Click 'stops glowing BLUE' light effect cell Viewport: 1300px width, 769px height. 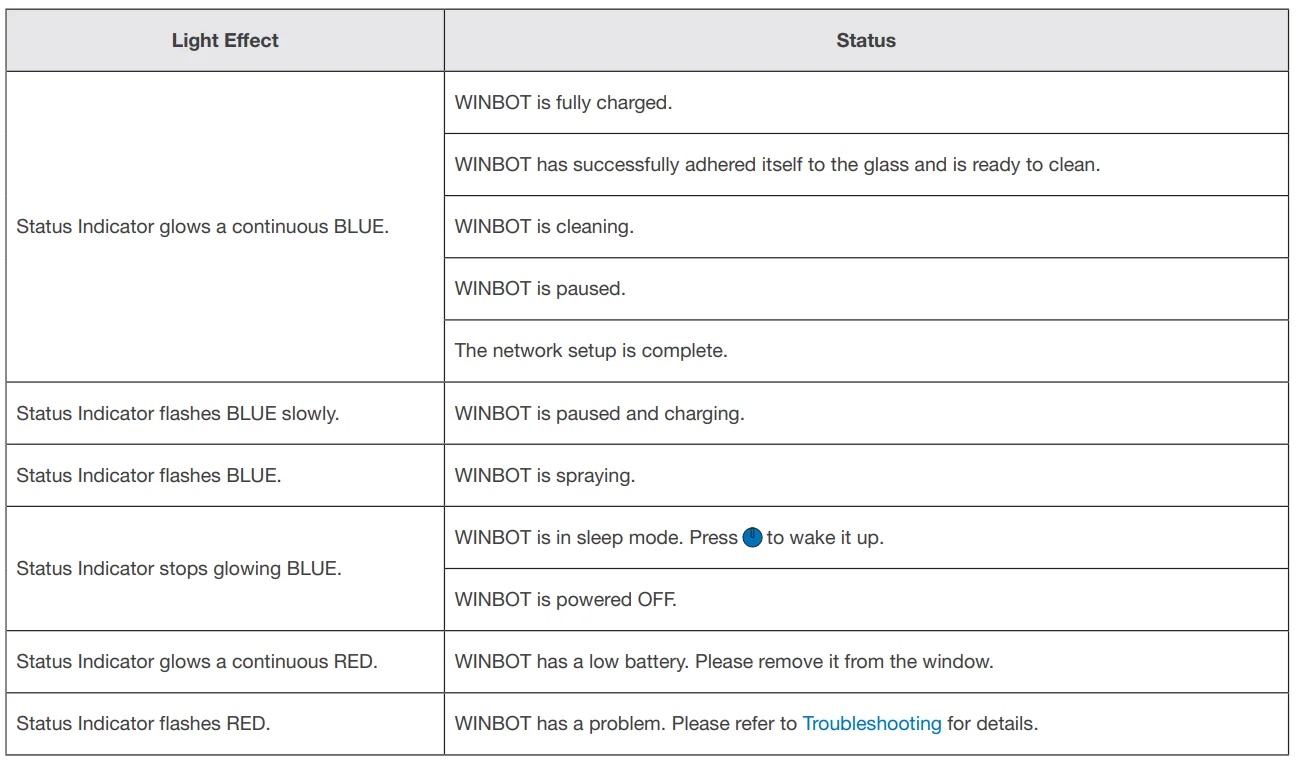point(179,569)
